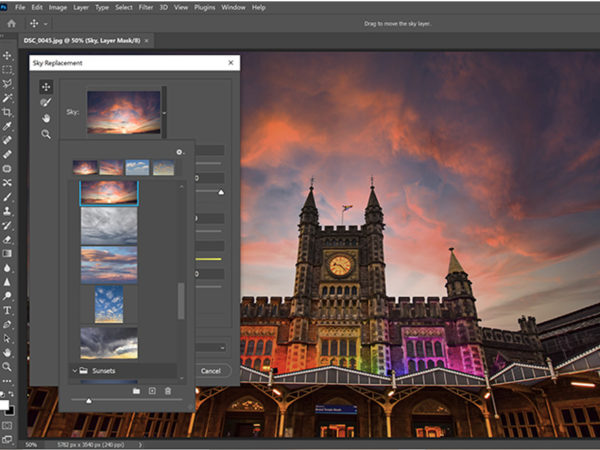Select the dark storm clouds sky thumbnail

click(109, 343)
